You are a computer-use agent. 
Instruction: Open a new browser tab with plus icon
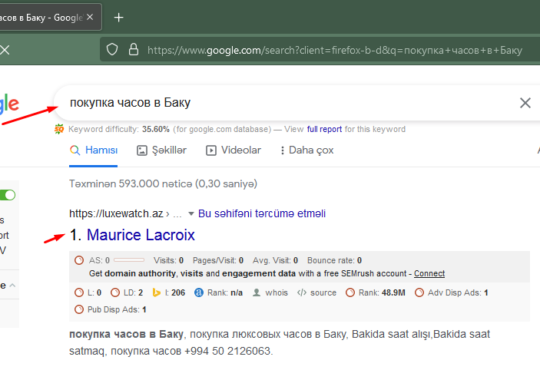coord(118,18)
